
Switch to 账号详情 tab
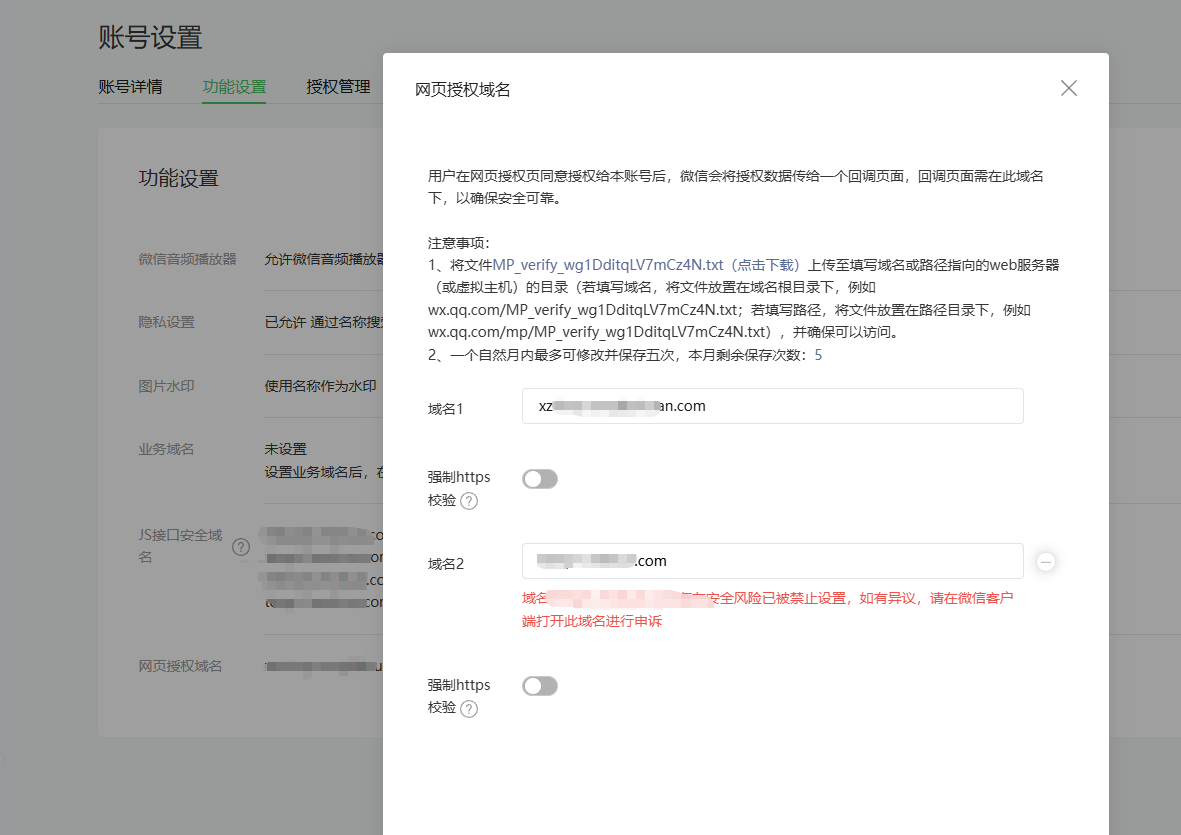pyautogui.click(x=130, y=87)
